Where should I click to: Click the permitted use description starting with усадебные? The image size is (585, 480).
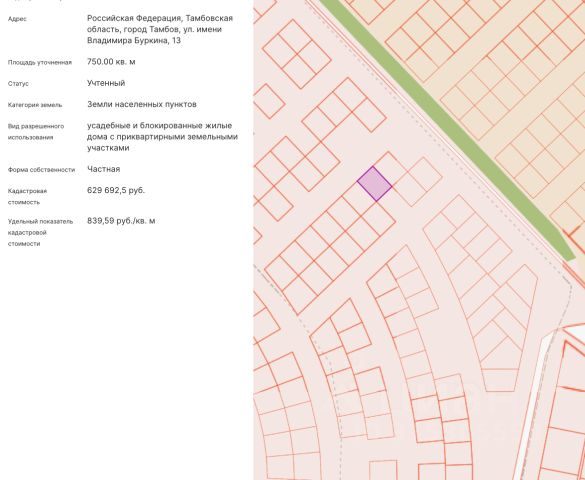[x=162, y=137]
